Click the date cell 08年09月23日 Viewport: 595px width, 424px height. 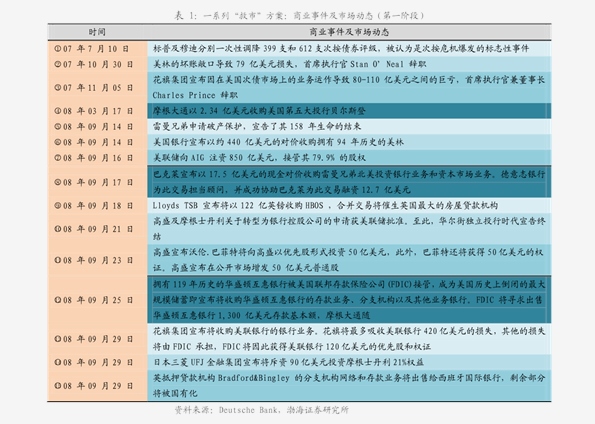tap(98, 260)
